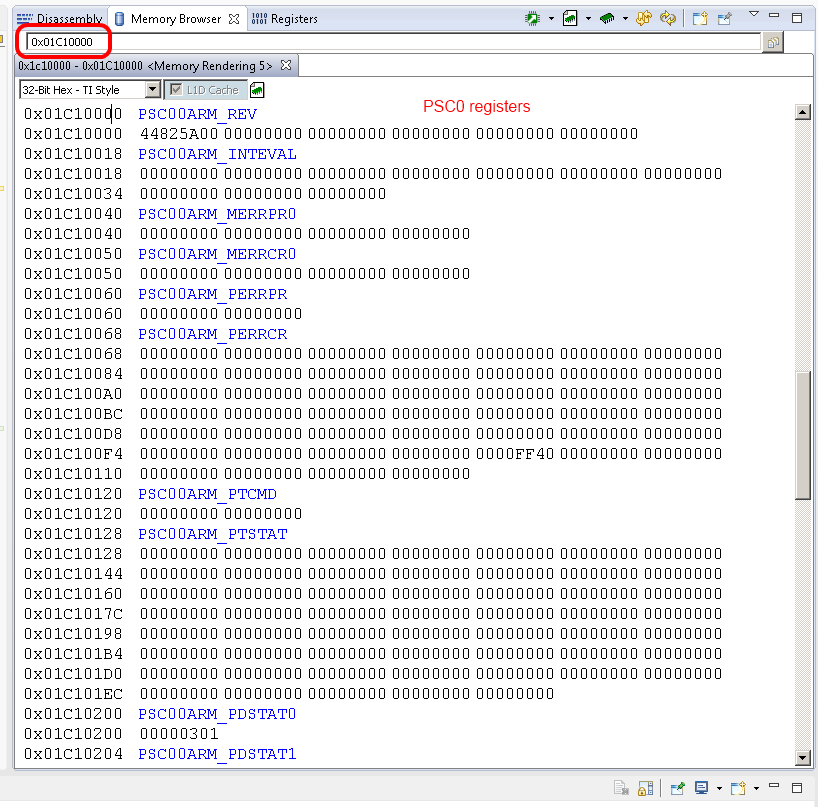Open dropdown next to the CPU chip icon
Image resolution: width=818 pixels, height=807 pixels.
tap(551, 19)
